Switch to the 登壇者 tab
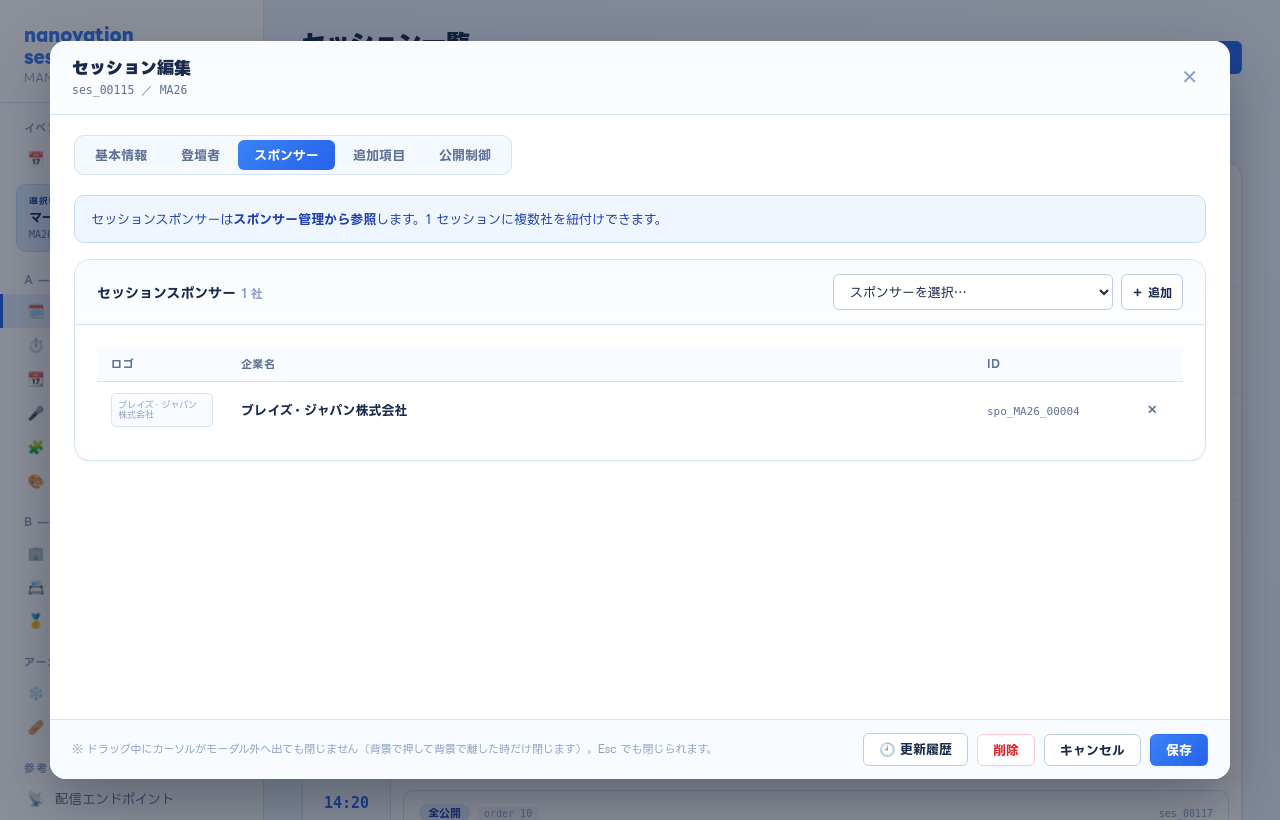This screenshot has width=1280, height=820. coord(200,155)
